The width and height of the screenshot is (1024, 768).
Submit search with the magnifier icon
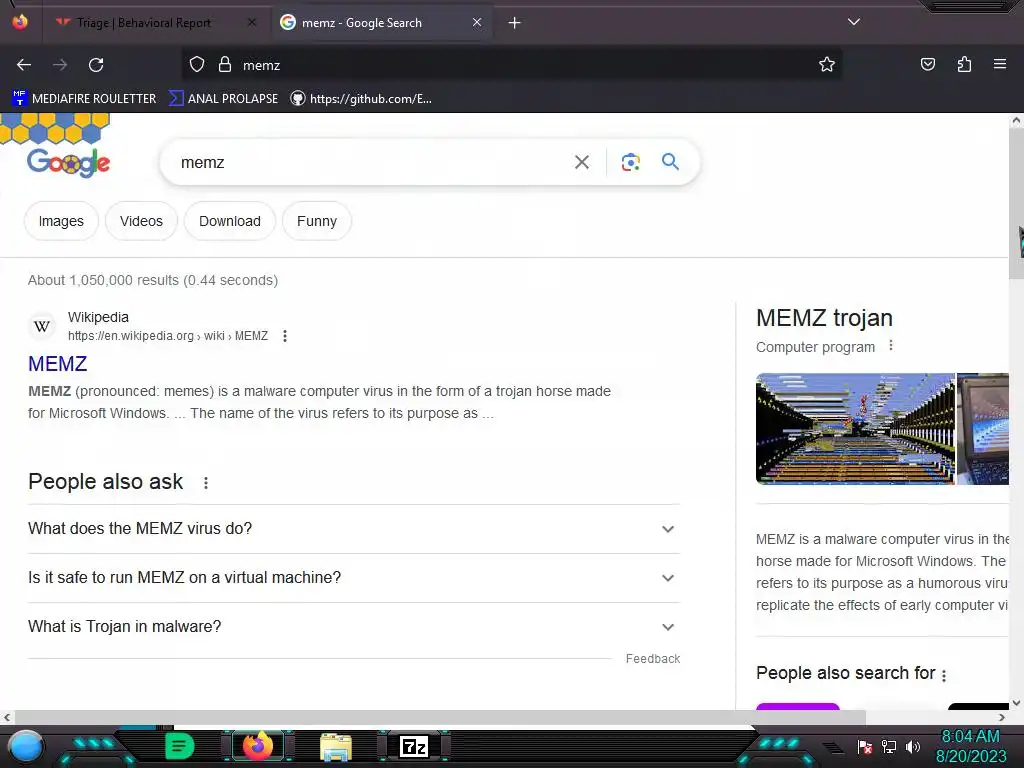click(670, 161)
